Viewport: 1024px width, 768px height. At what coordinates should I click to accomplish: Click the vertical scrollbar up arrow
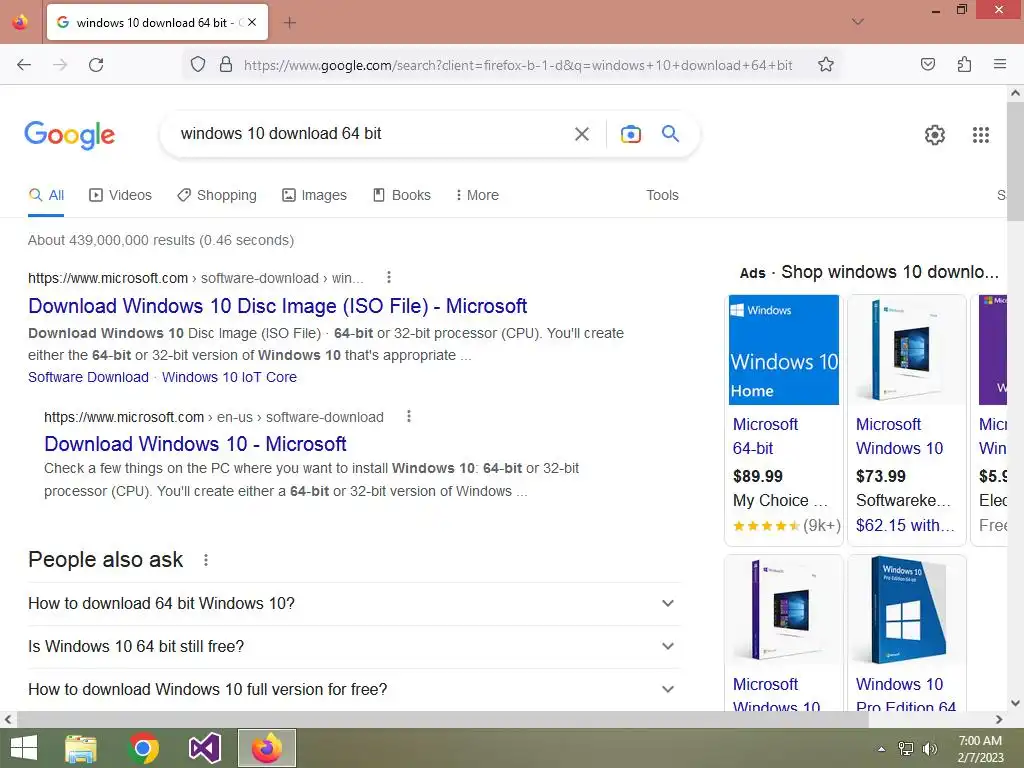1015,93
